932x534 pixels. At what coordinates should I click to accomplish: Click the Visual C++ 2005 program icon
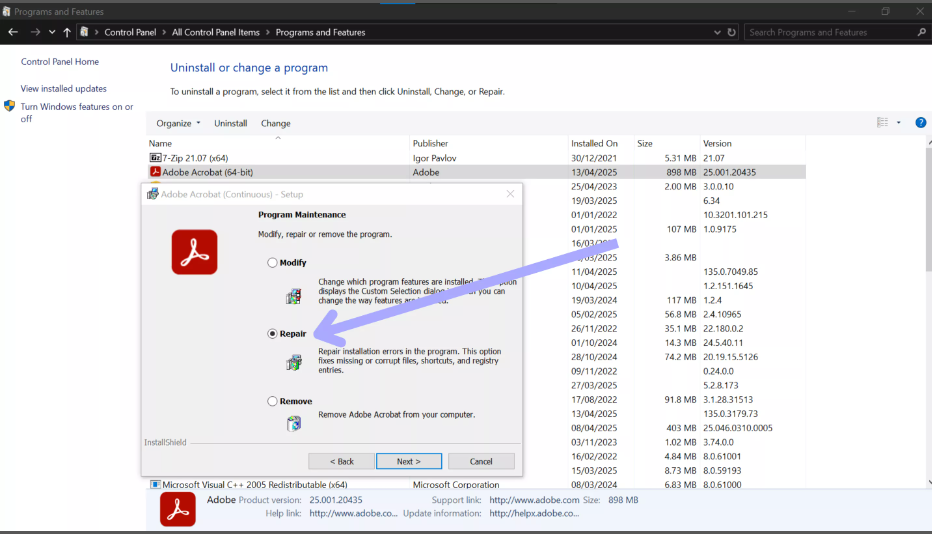(155, 485)
